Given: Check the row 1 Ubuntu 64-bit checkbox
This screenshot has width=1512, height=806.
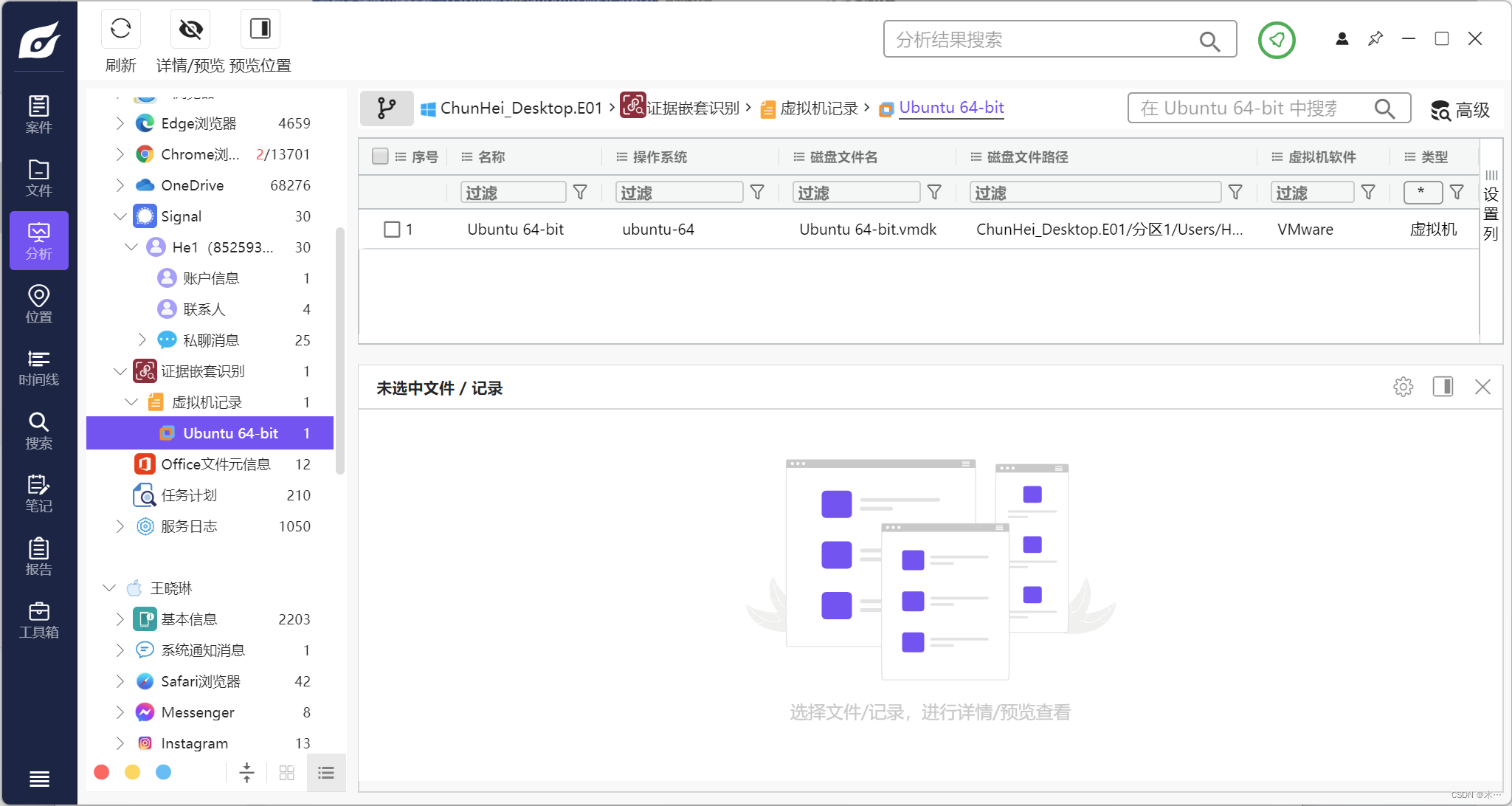Looking at the screenshot, I should [392, 230].
